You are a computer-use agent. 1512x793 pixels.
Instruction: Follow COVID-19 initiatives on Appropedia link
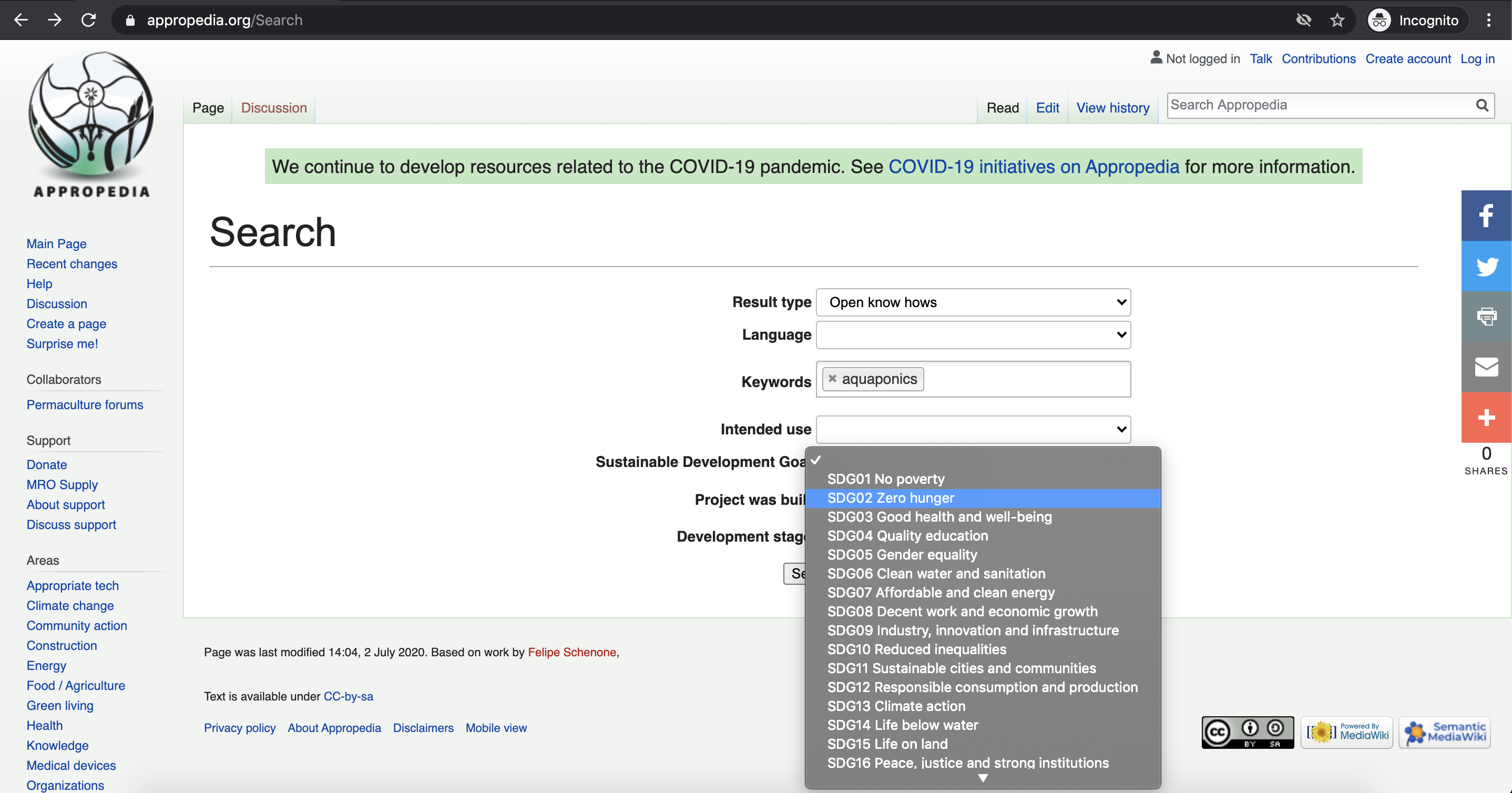(1033, 167)
